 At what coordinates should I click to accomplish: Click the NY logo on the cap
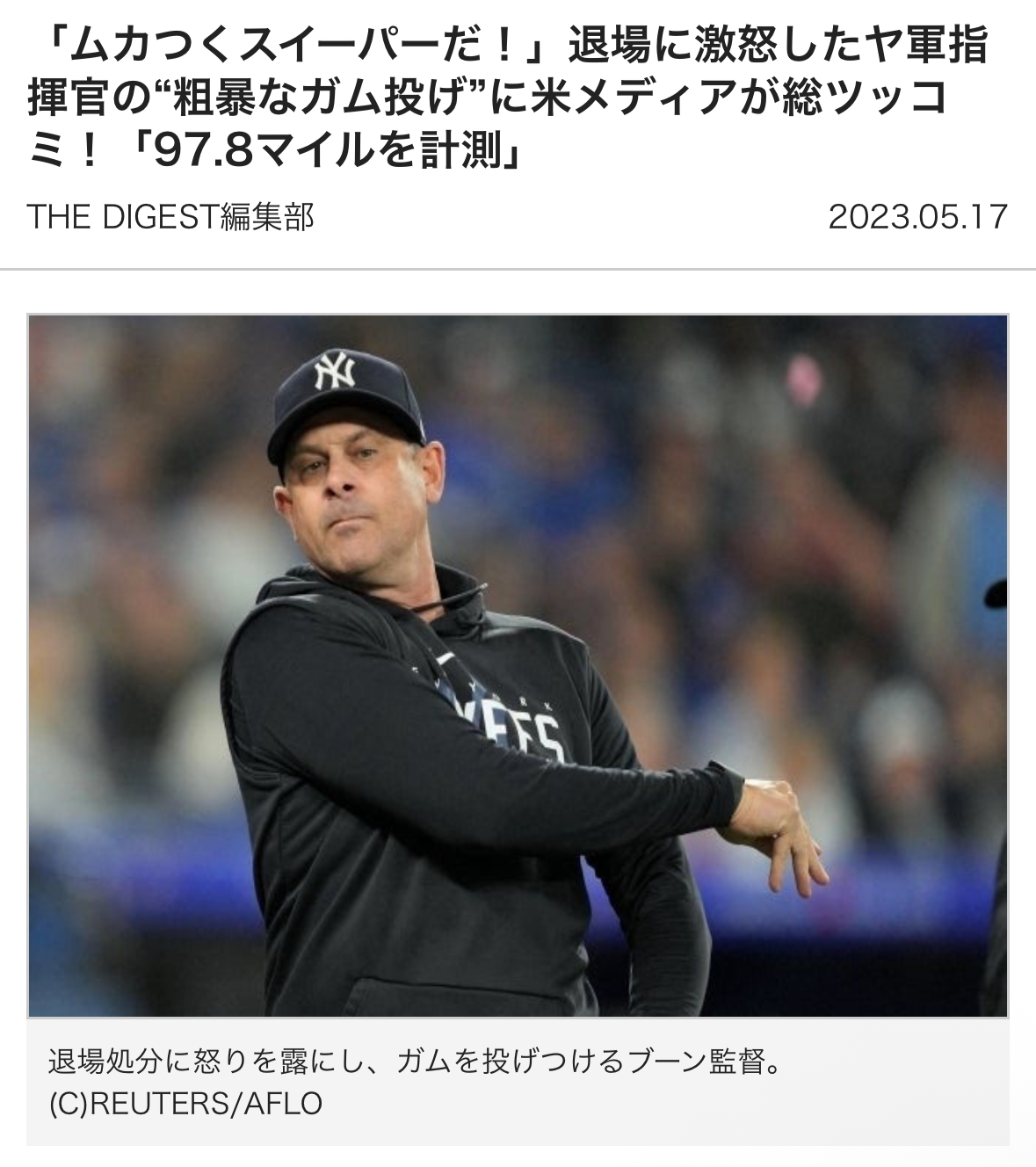[335, 370]
